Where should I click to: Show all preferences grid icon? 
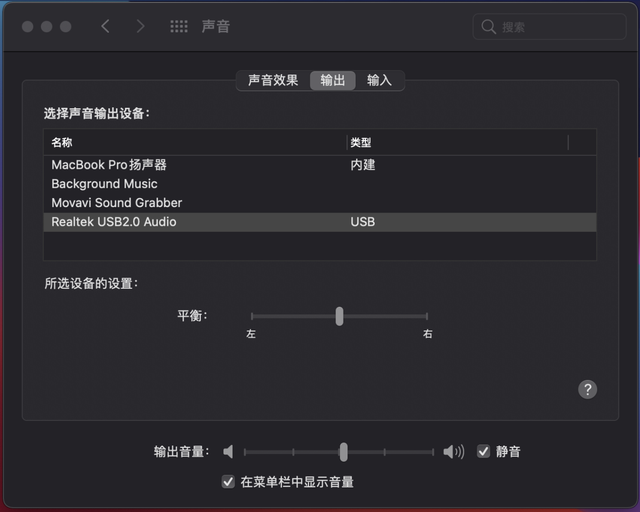tap(179, 27)
